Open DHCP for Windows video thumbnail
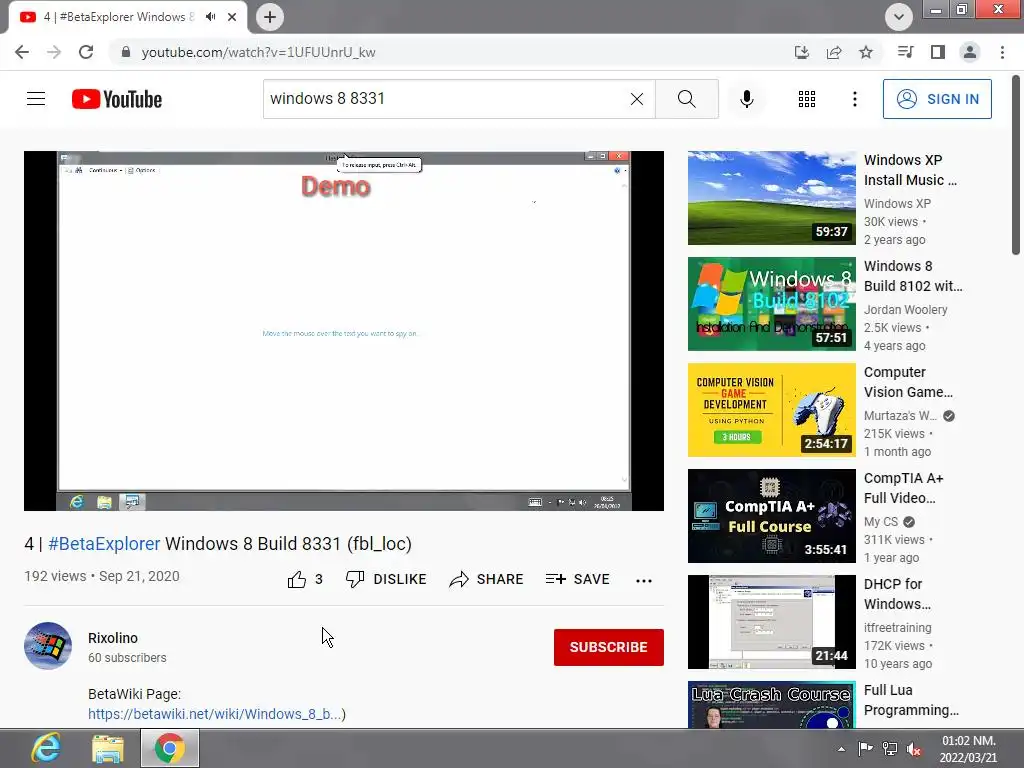1024x768 pixels. (x=771, y=622)
